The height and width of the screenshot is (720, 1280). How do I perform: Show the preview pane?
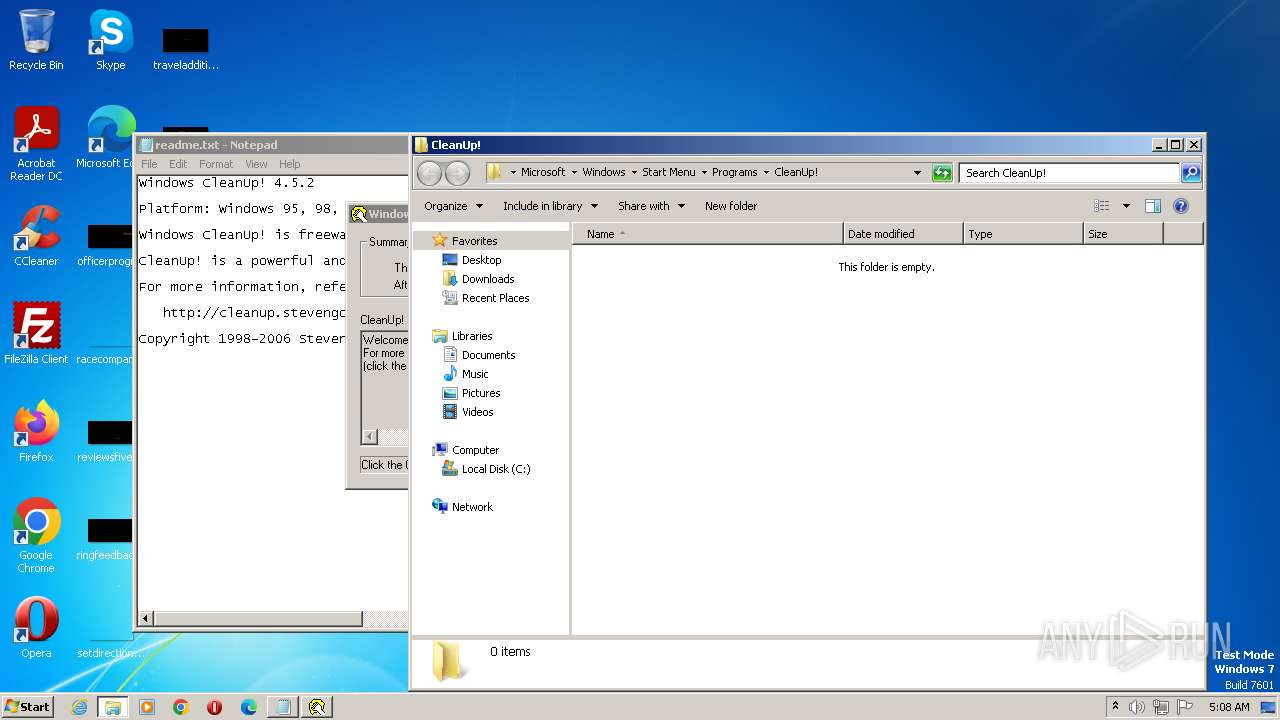coord(1152,206)
